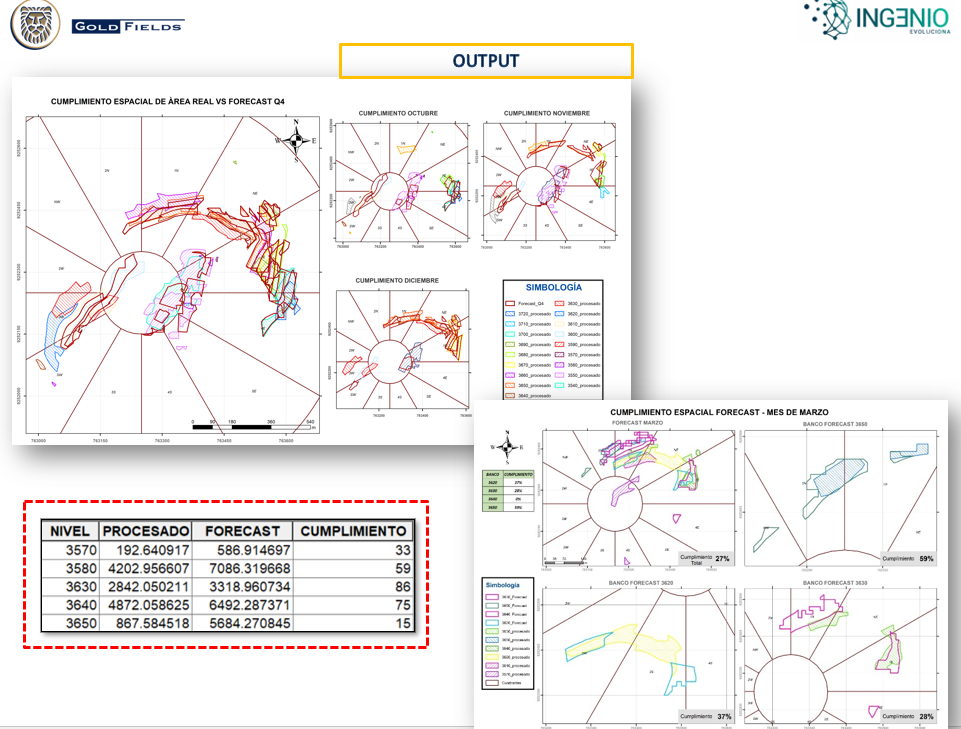Viewport: 961px width, 729px height.
Task: Click the 'CUMPLIMIENTO ESPACIAL DE ÁREA REAL VS FORECAST Q4' title
Action: click(167, 101)
